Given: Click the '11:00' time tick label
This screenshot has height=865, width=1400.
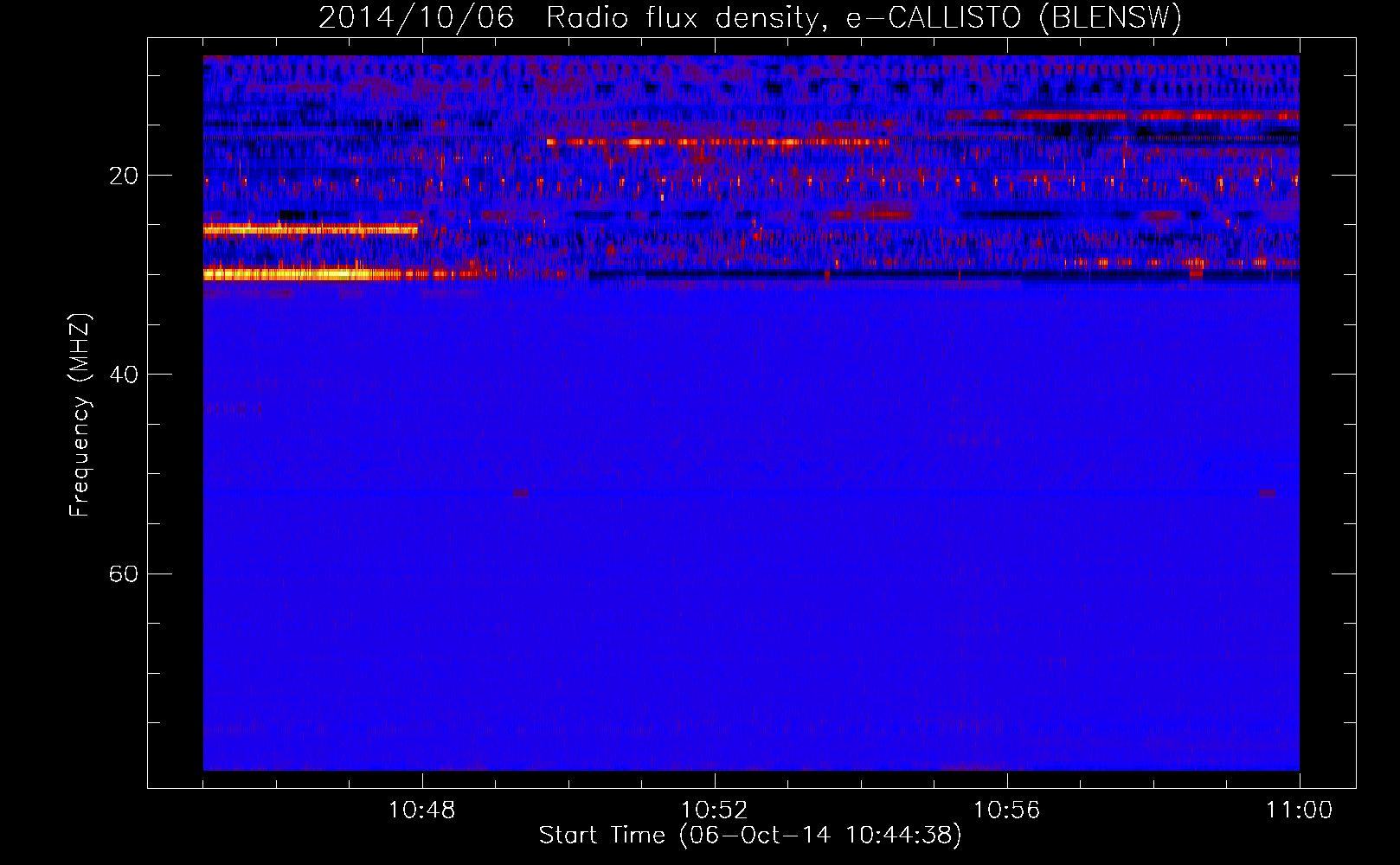Looking at the screenshot, I should coord(1299,811).
